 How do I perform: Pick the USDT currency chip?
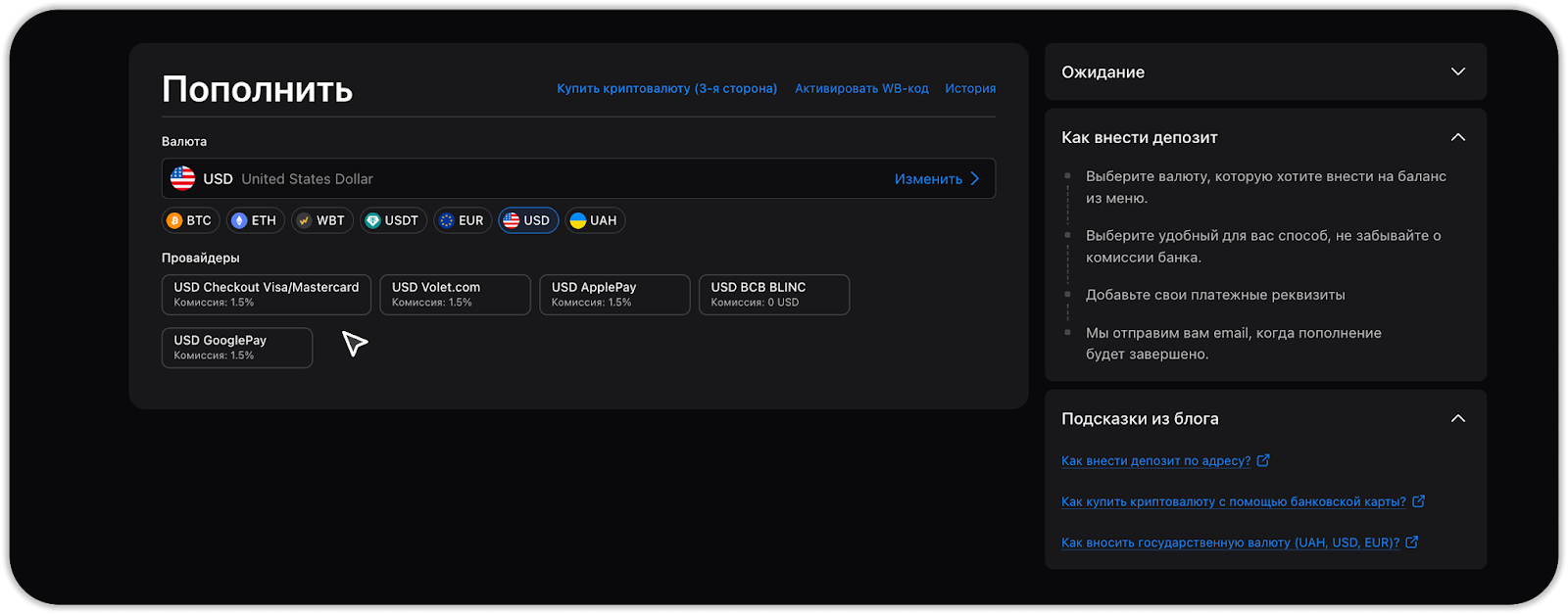click(392, 220)
